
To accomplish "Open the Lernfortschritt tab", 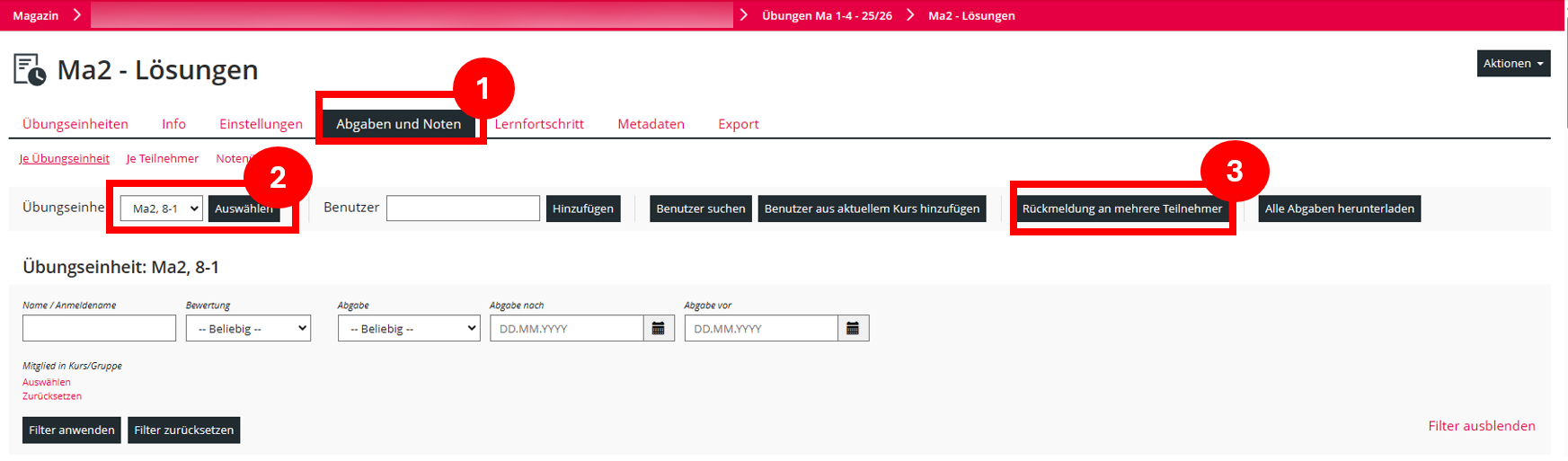I will (x=539, y=124).
